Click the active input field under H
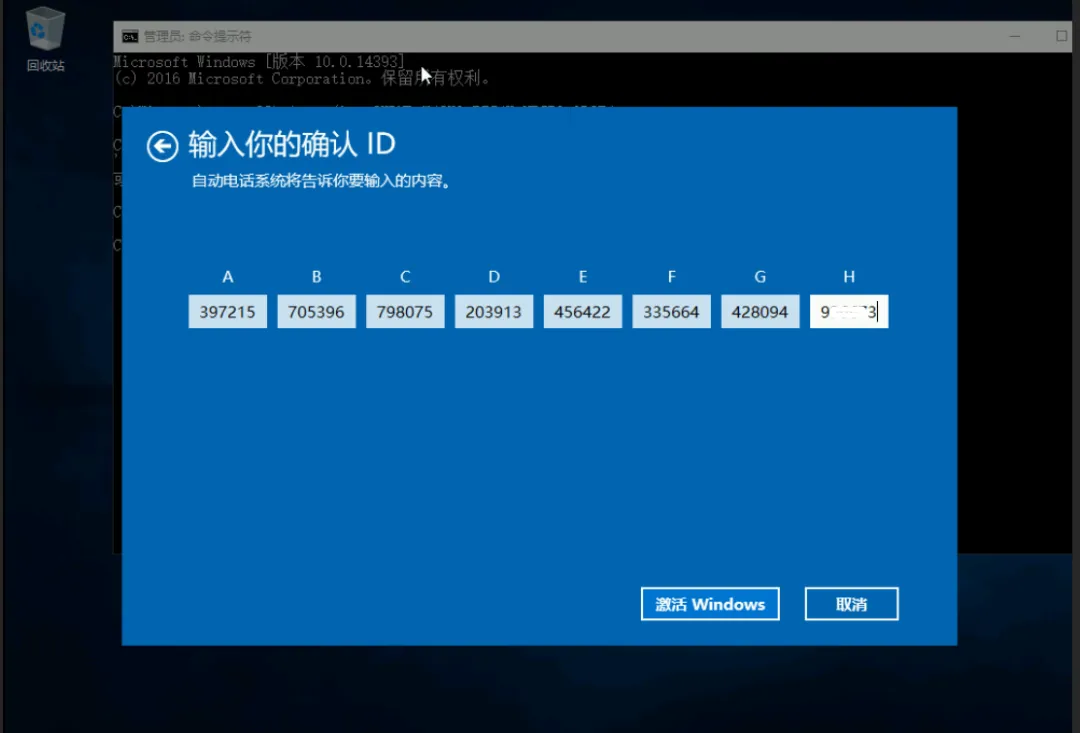 pos(849,312)
